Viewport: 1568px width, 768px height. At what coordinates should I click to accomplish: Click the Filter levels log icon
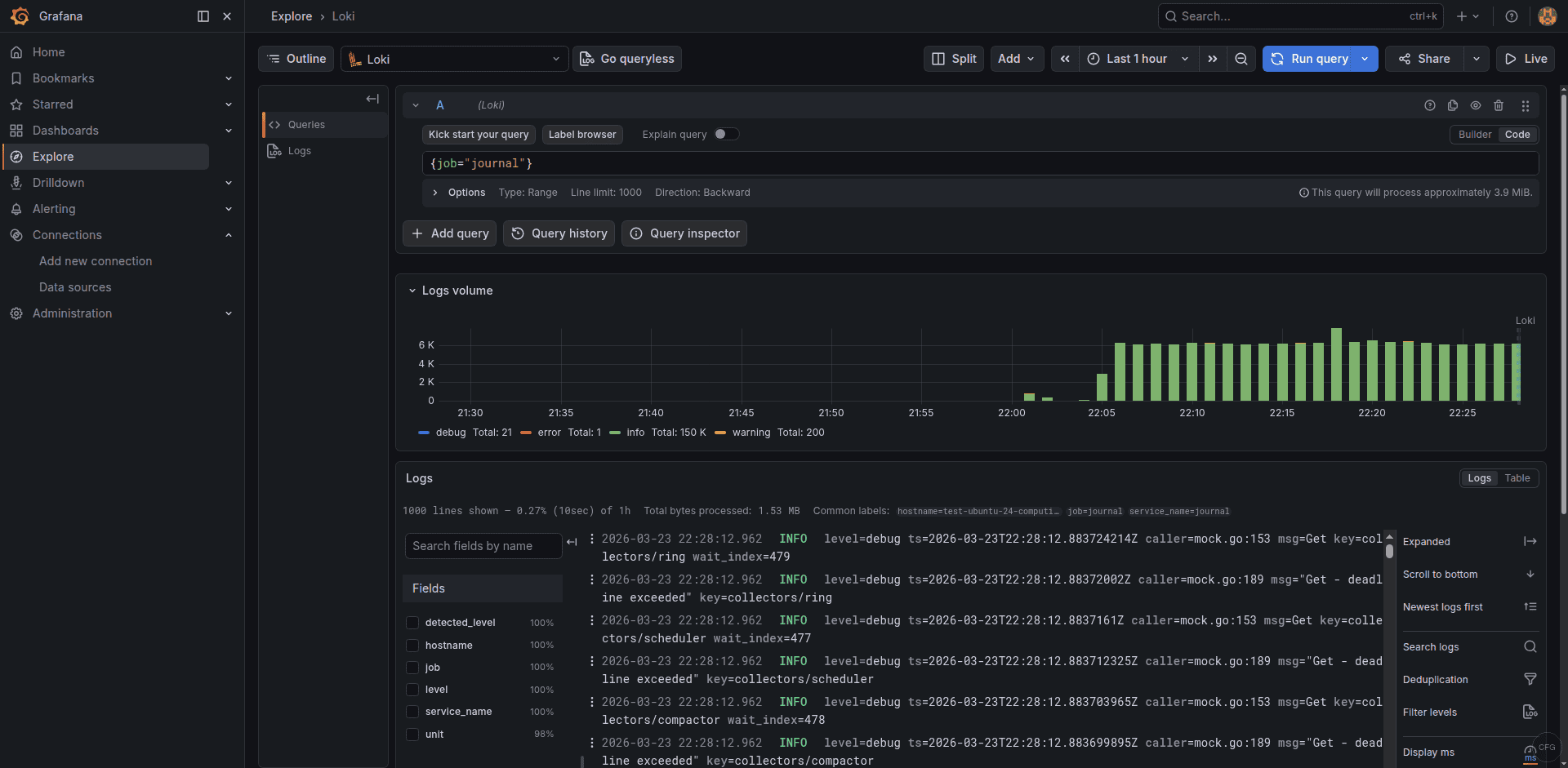click(x=1530, y=712)
